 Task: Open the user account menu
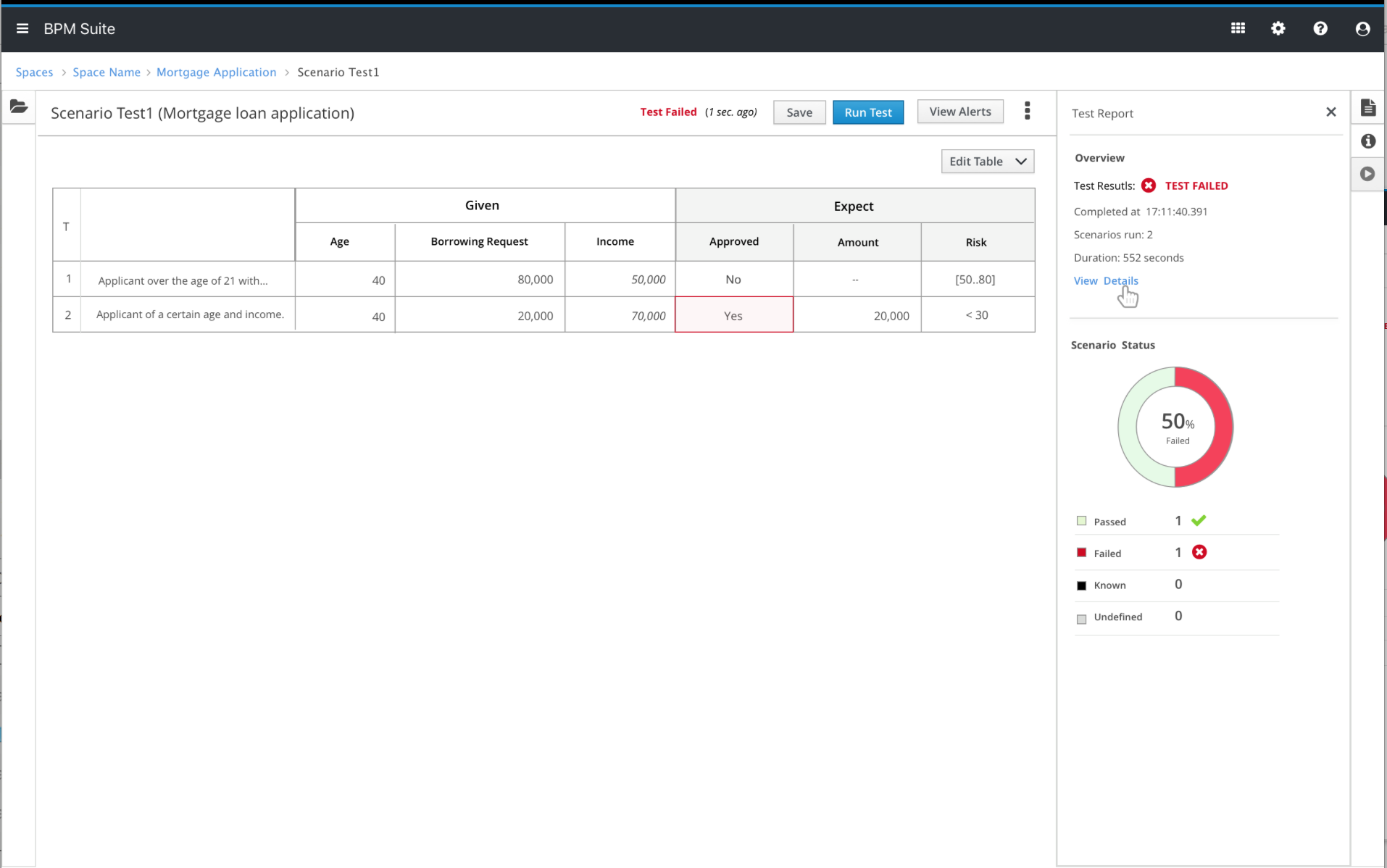[1362, 29]
